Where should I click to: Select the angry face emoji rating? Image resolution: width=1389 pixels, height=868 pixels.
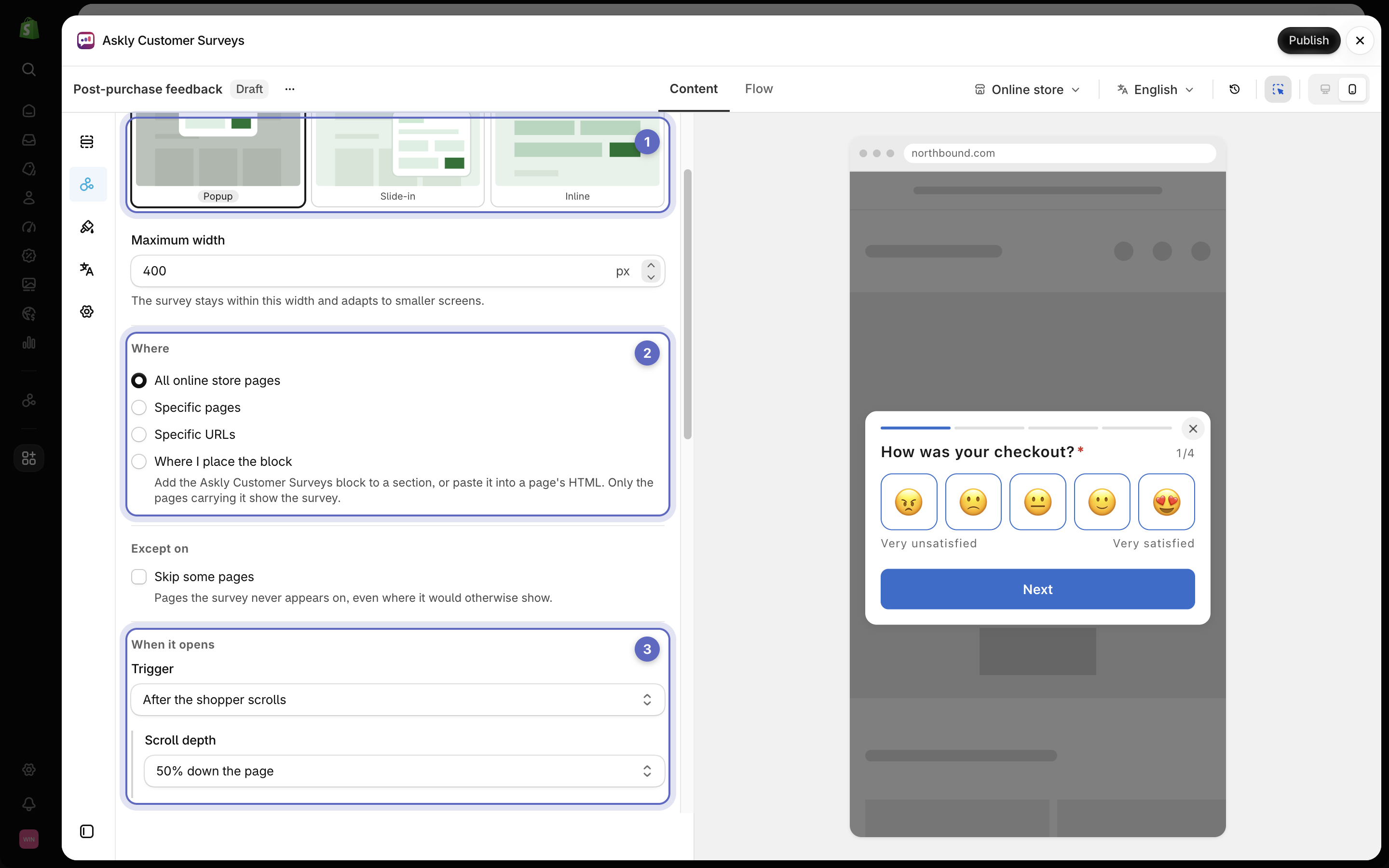click(909, 502)
